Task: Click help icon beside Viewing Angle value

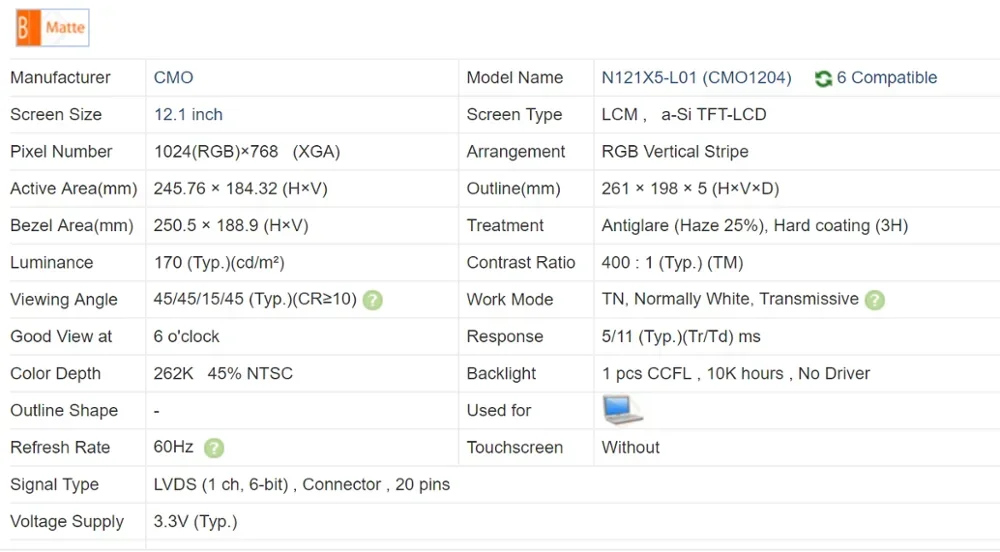Action: [x=372, y=300]
